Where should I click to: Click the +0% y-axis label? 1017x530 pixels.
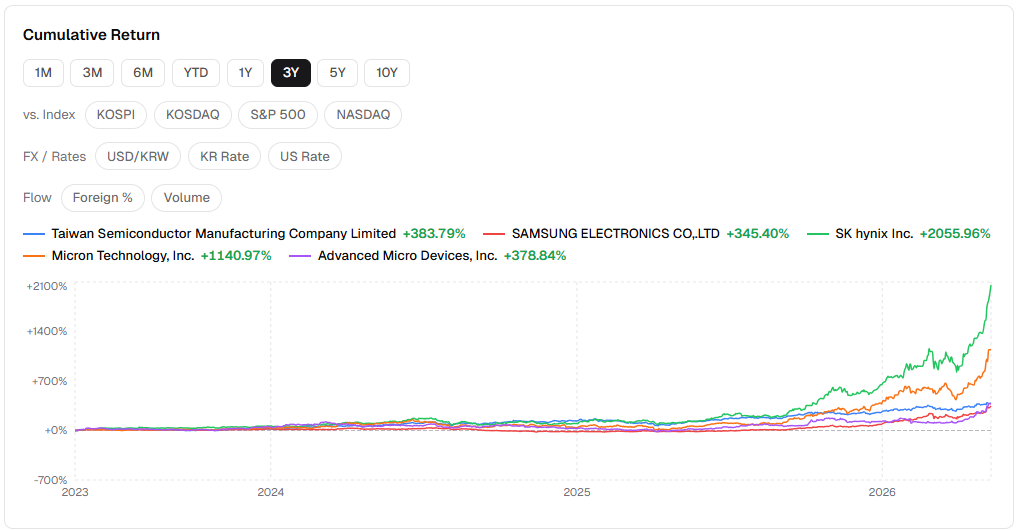click(55, 431)
